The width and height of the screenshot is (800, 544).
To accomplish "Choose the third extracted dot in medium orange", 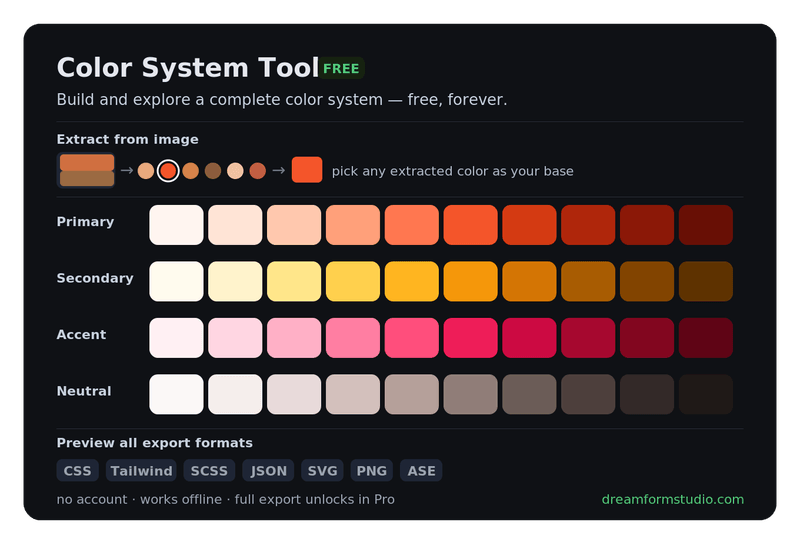I will (x=191, y=170).
